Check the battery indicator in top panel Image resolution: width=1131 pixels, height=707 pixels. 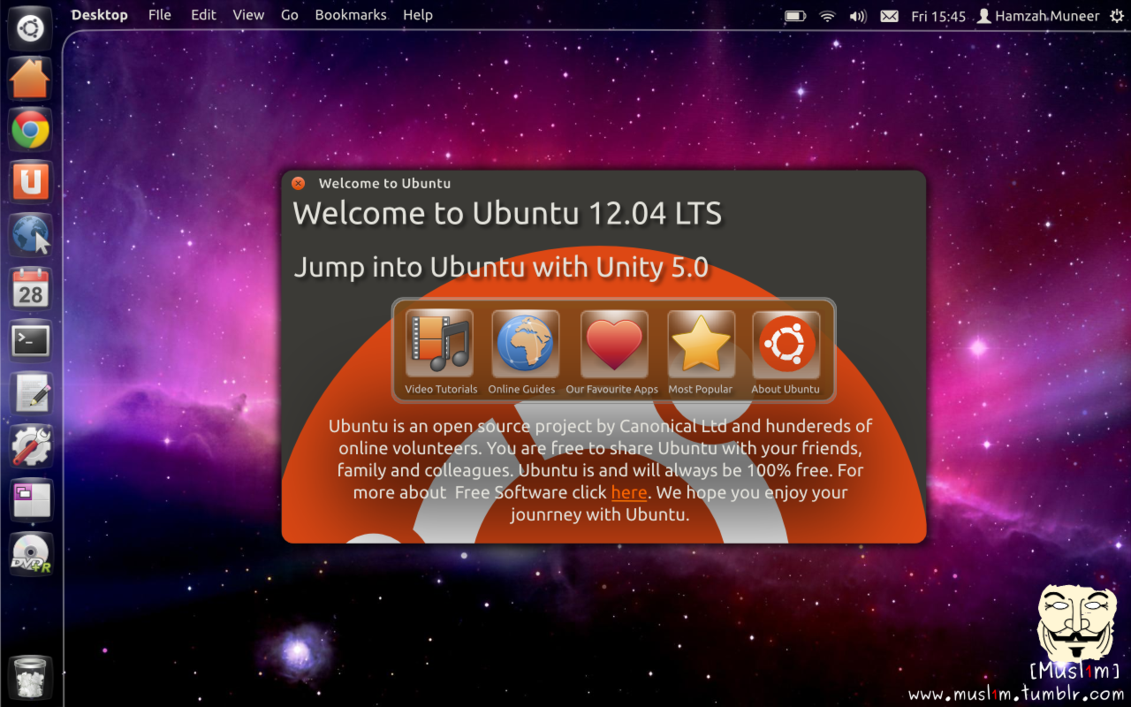[x=795, y=16]
